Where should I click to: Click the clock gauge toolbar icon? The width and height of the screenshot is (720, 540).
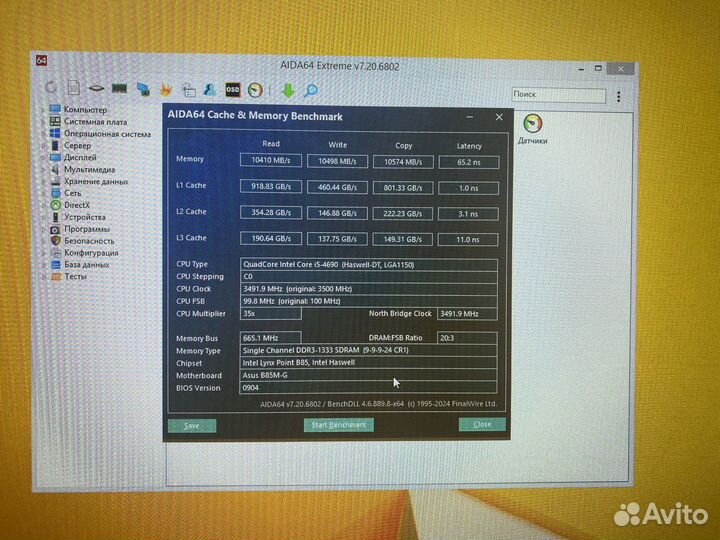[256, 90]
